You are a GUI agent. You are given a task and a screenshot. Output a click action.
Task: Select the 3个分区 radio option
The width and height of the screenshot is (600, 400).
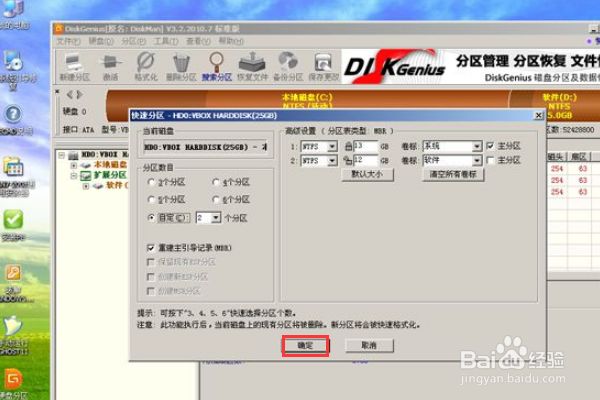point(151,182)
